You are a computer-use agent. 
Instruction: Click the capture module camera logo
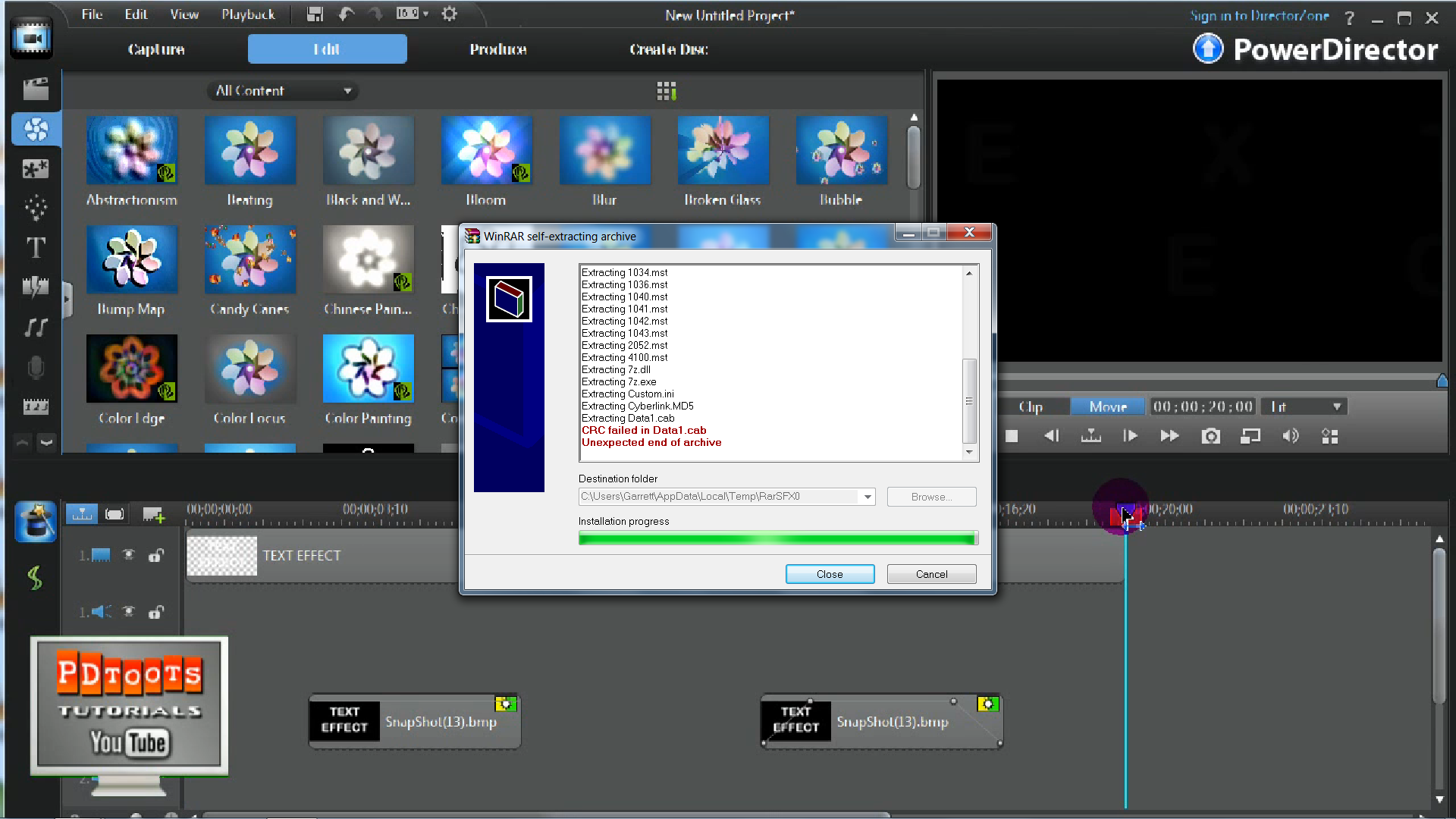point(31,38)
